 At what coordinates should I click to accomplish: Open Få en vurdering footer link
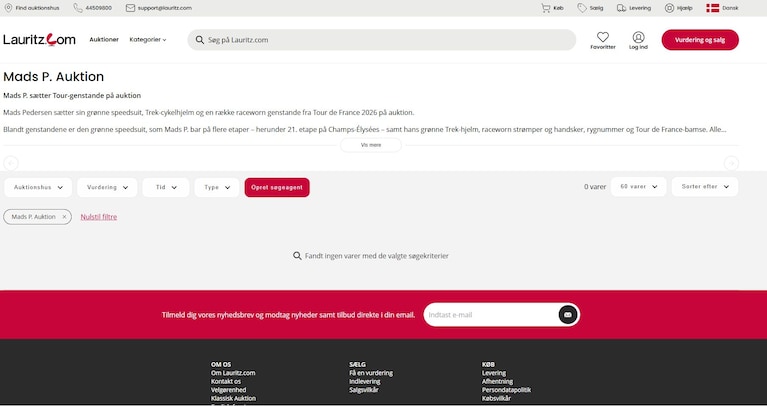[x=371, y=373]
